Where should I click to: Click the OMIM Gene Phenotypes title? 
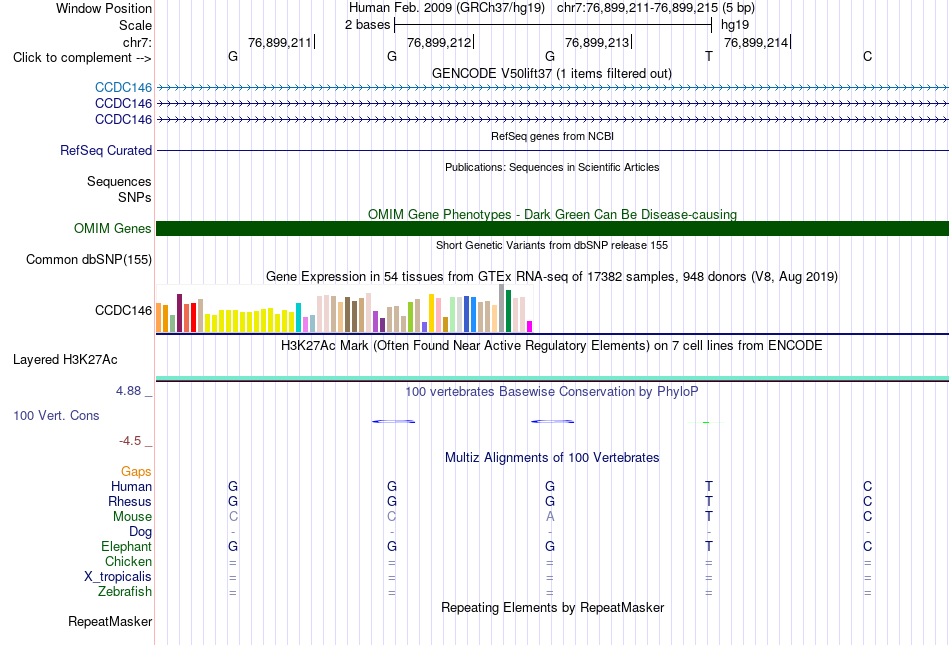(553, 214)
